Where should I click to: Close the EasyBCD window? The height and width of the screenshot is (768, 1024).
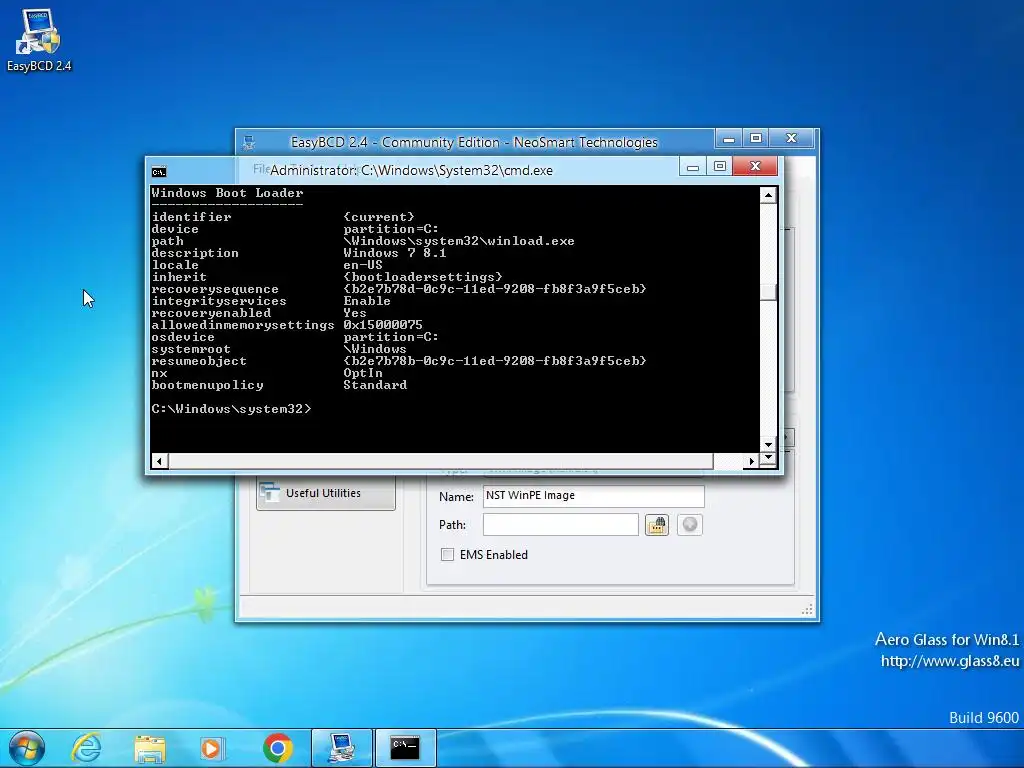click(792, 138)
